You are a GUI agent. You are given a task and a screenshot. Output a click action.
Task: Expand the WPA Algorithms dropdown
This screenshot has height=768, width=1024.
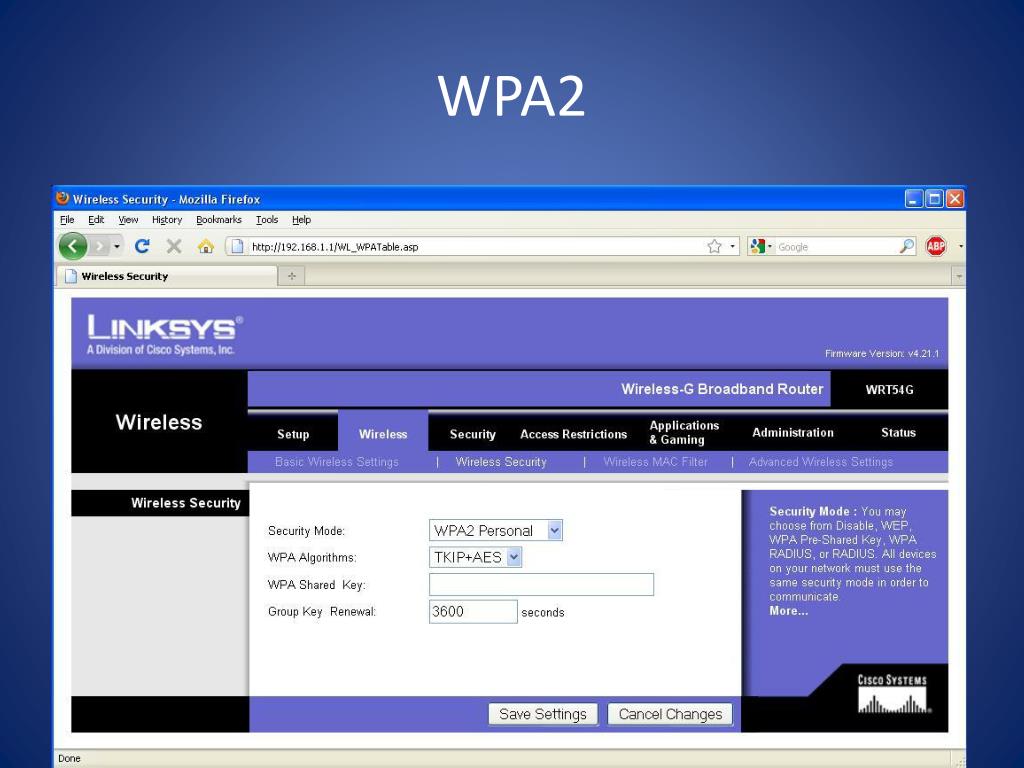[475, 557]
